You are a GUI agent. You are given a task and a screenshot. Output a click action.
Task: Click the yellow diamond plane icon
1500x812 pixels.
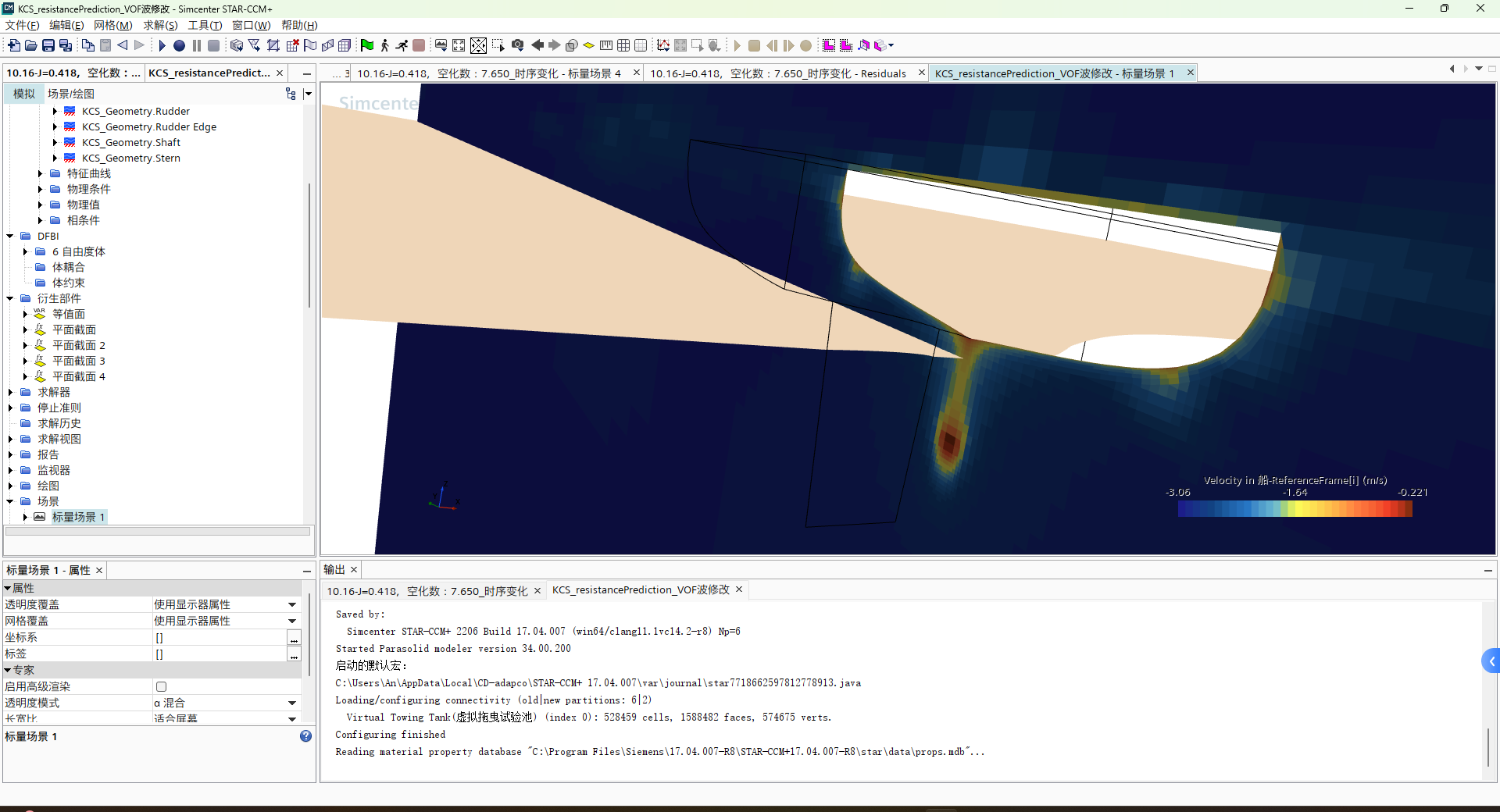(589, 45)
